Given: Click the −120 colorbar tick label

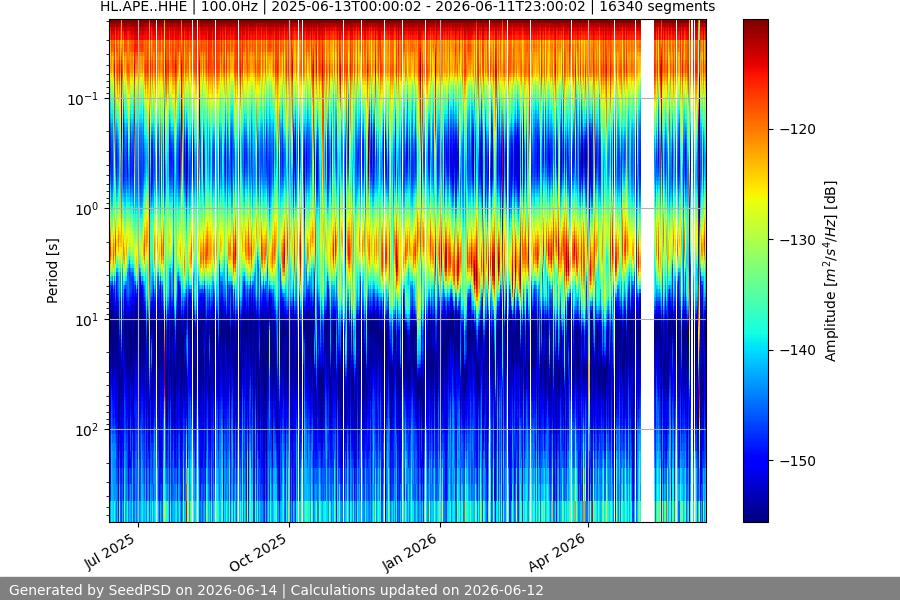Looking at the screenshot, I should tap(798, 129).
